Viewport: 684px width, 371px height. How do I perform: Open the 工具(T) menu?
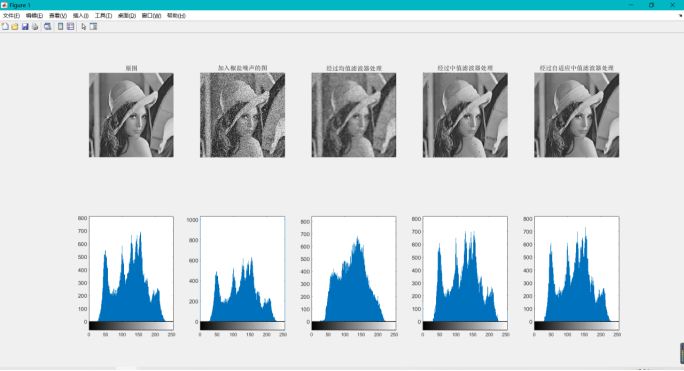tap(103, 16)
